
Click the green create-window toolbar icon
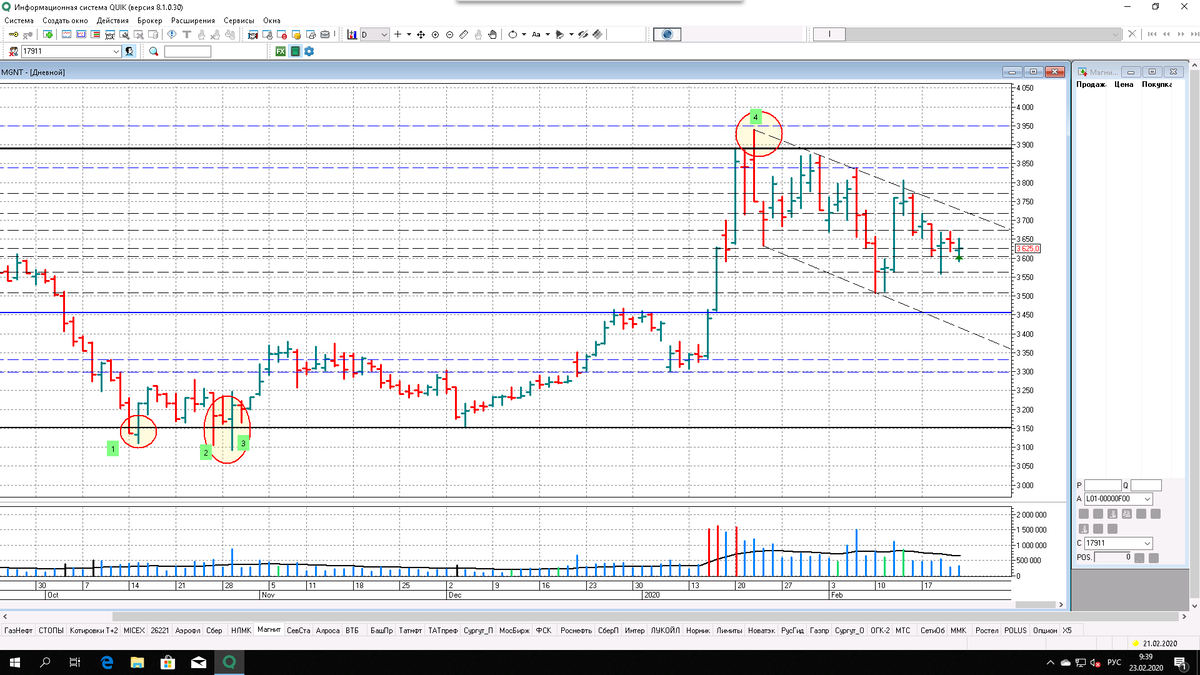tap(48, 34)
